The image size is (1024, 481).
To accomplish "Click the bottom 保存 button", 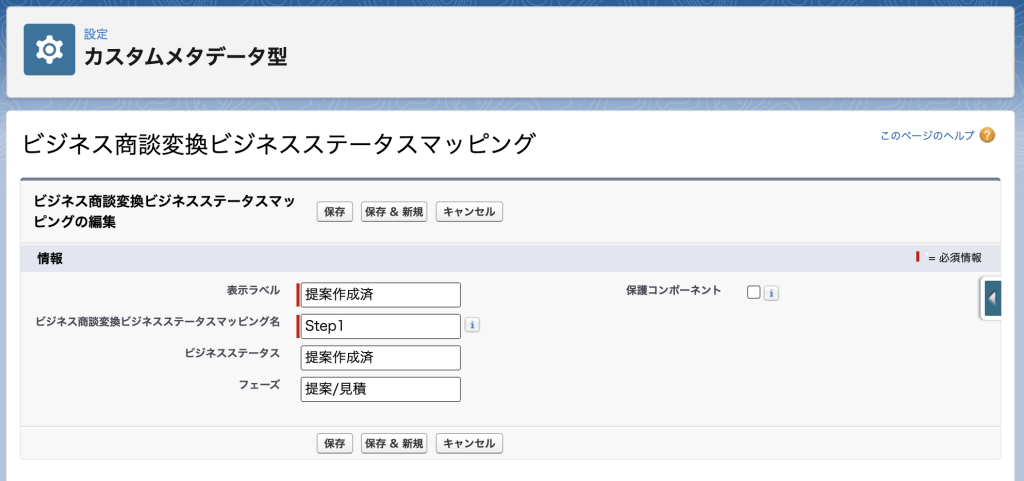I will point(335,443).
